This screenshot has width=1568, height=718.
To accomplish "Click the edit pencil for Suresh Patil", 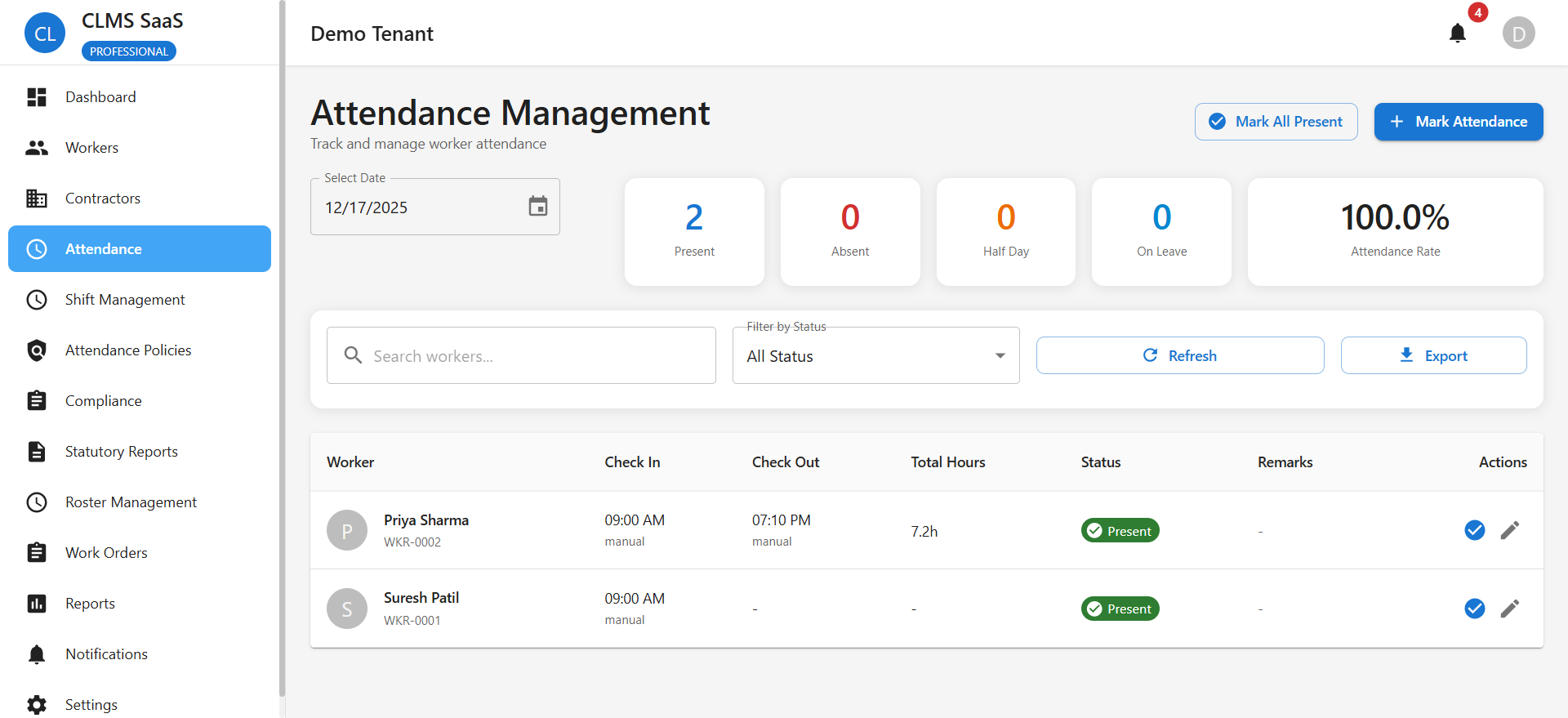I will (1509, 609).
